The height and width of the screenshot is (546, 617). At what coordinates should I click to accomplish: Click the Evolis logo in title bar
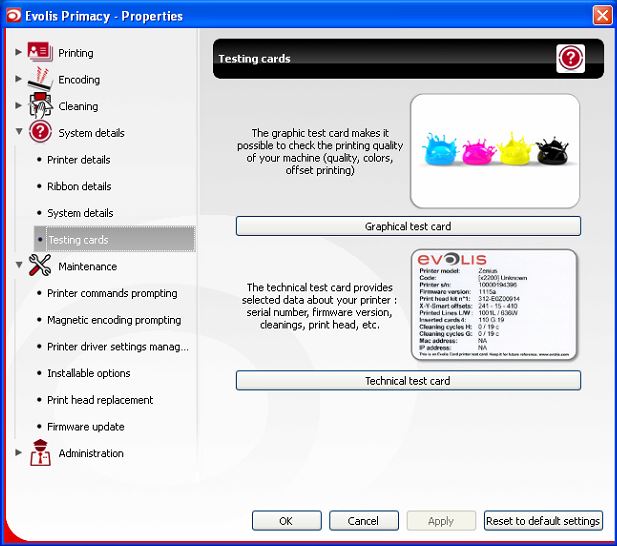tap(13, 16)
